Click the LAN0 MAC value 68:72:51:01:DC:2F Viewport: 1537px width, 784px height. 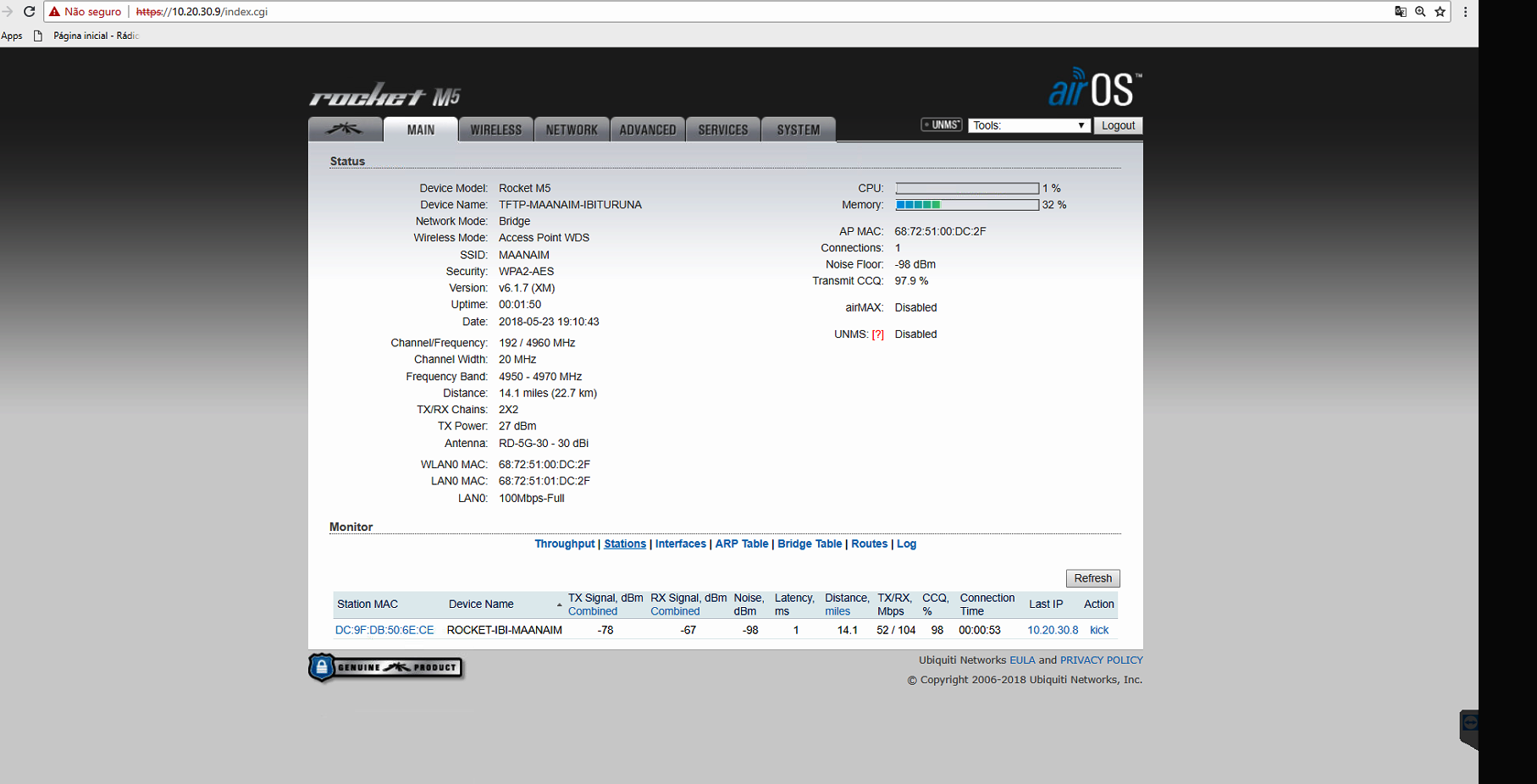point(545,481)
